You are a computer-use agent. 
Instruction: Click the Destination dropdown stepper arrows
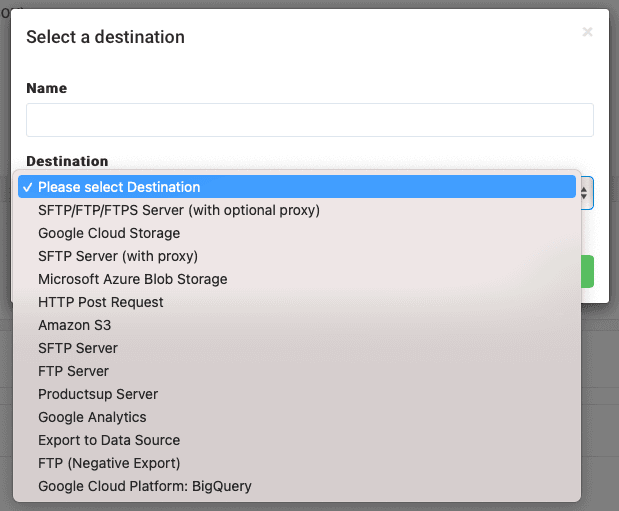click(586, 192)
